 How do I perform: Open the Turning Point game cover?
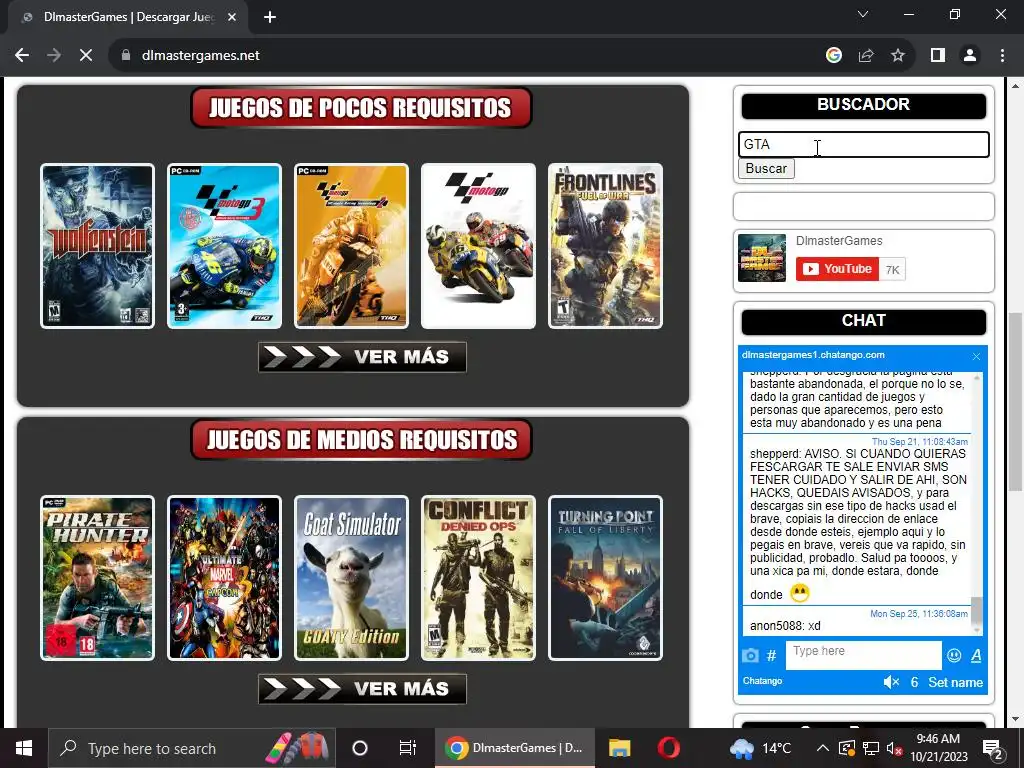point(605,578)
